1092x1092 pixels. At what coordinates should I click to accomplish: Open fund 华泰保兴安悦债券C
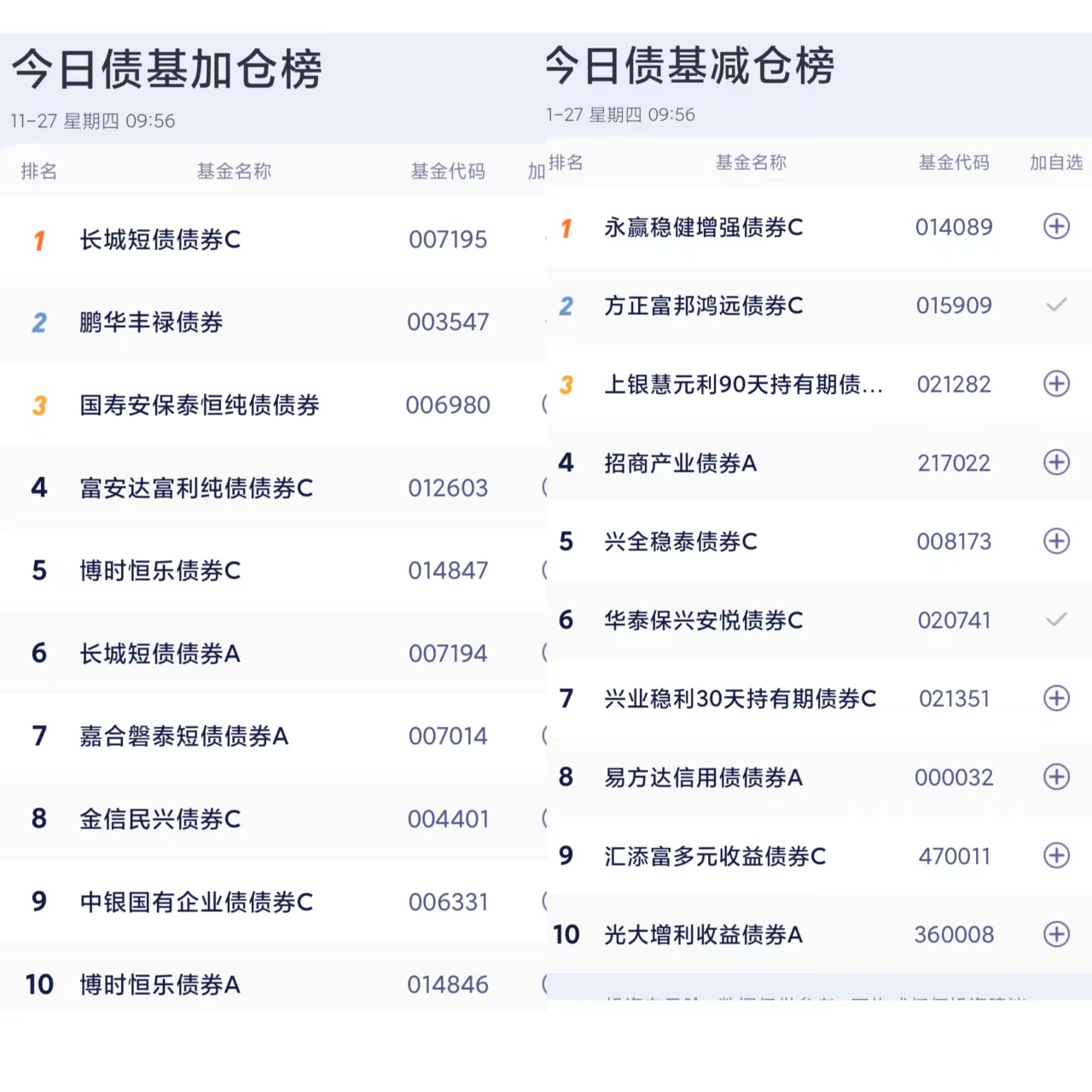[x=704, y=620]
